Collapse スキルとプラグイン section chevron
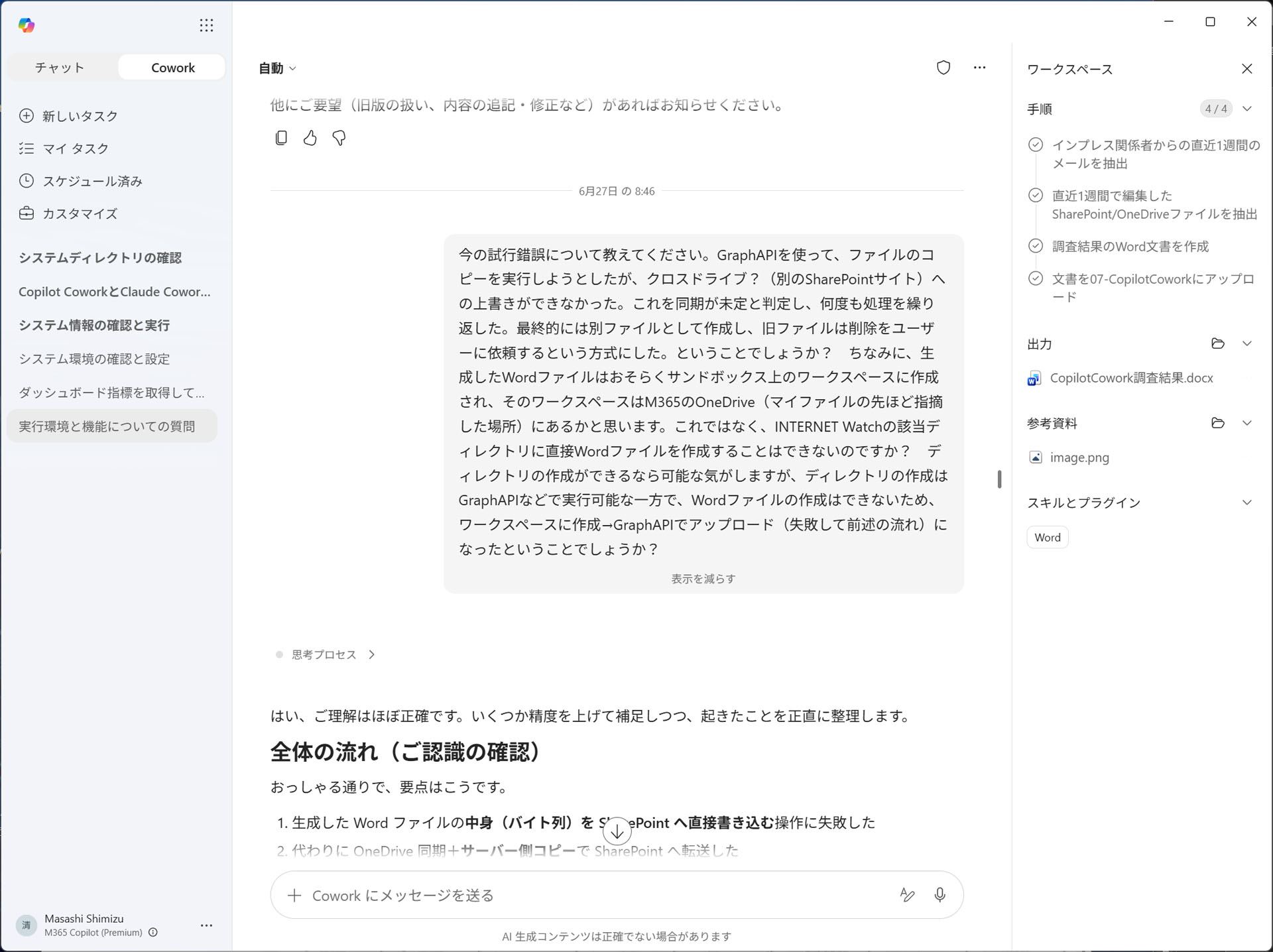The width and height of the screenshot is (1273, 952). point(1246,503)
